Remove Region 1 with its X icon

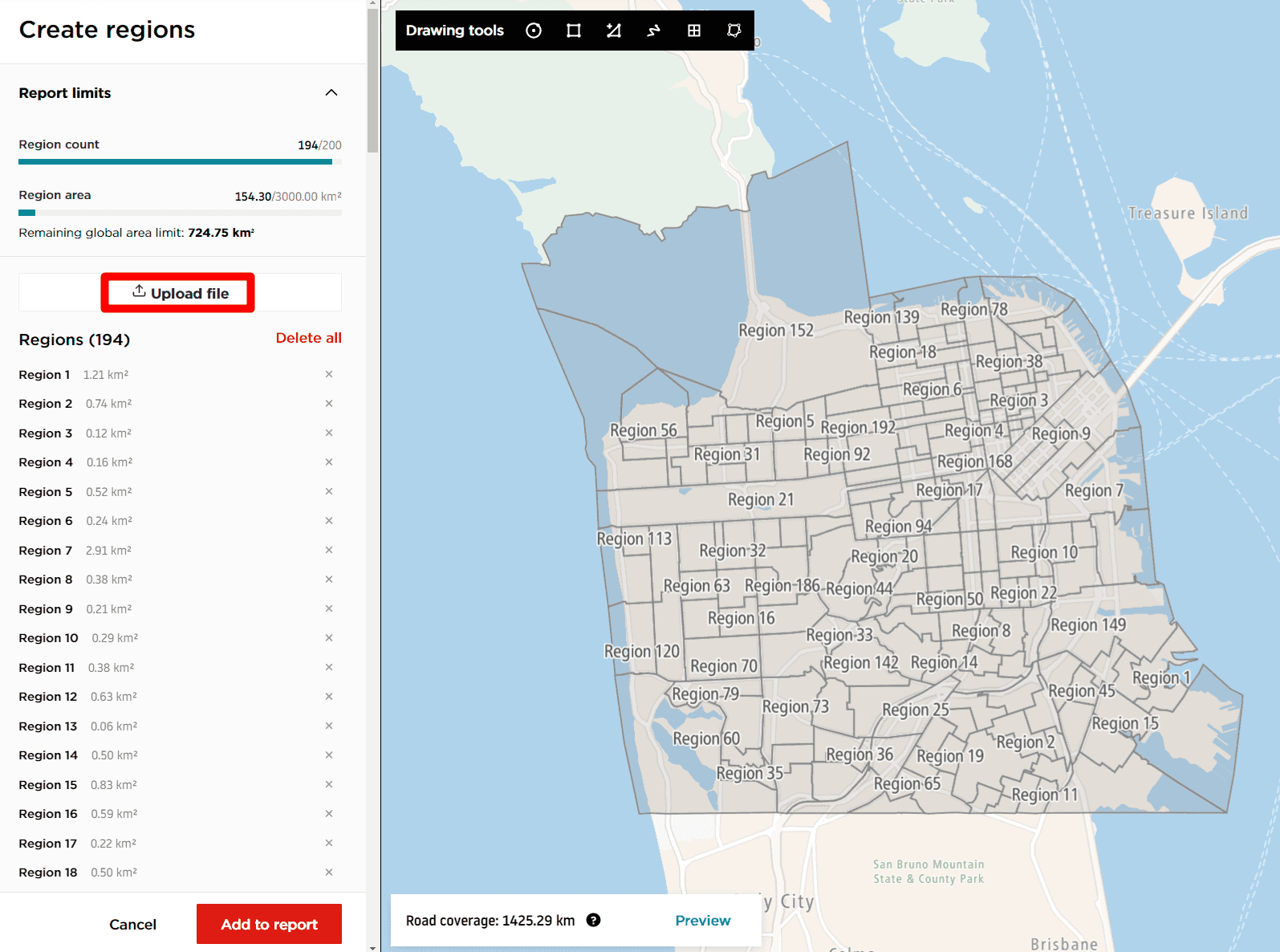329,374
